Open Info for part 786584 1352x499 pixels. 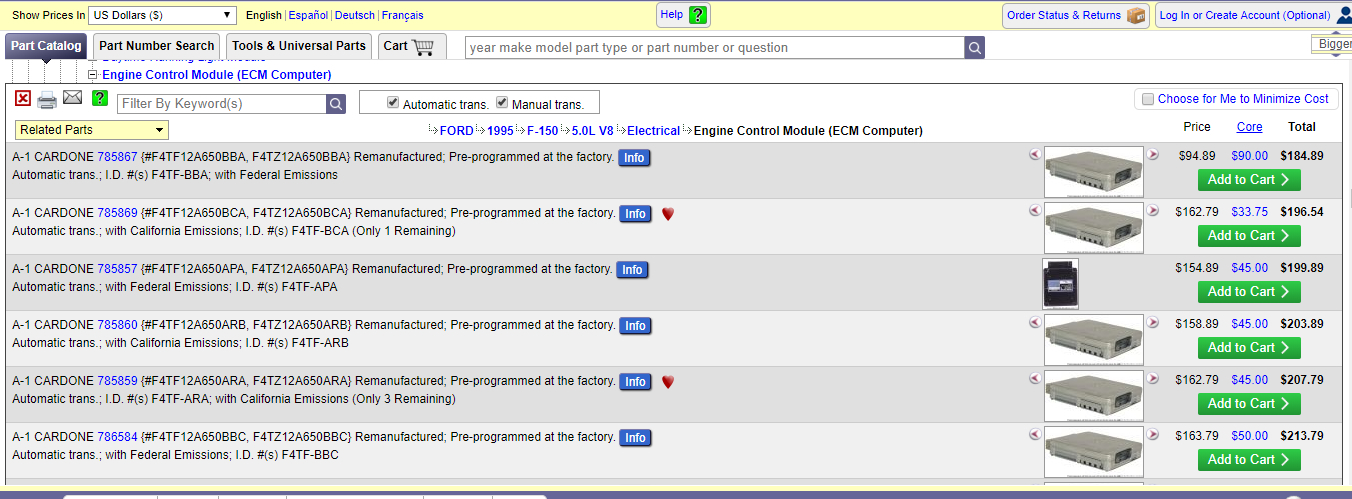(635, 438)
